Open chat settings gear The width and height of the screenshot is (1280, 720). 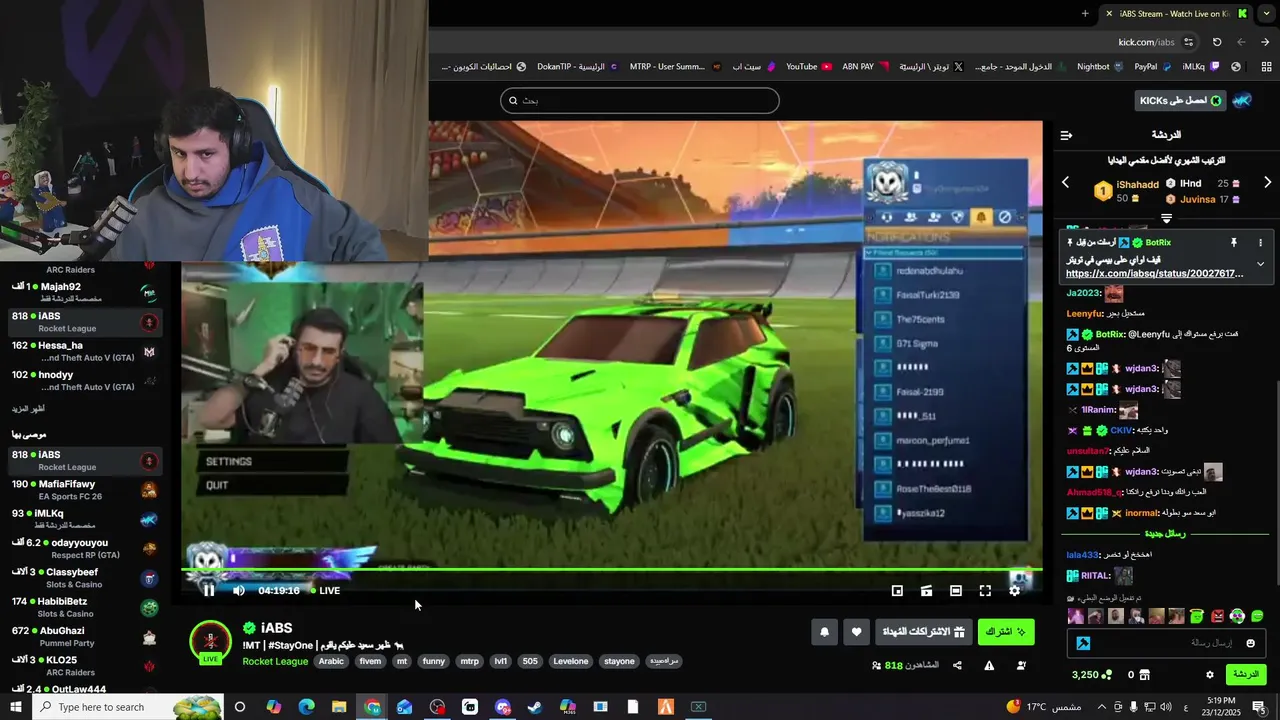click(x=1209, y=675)
